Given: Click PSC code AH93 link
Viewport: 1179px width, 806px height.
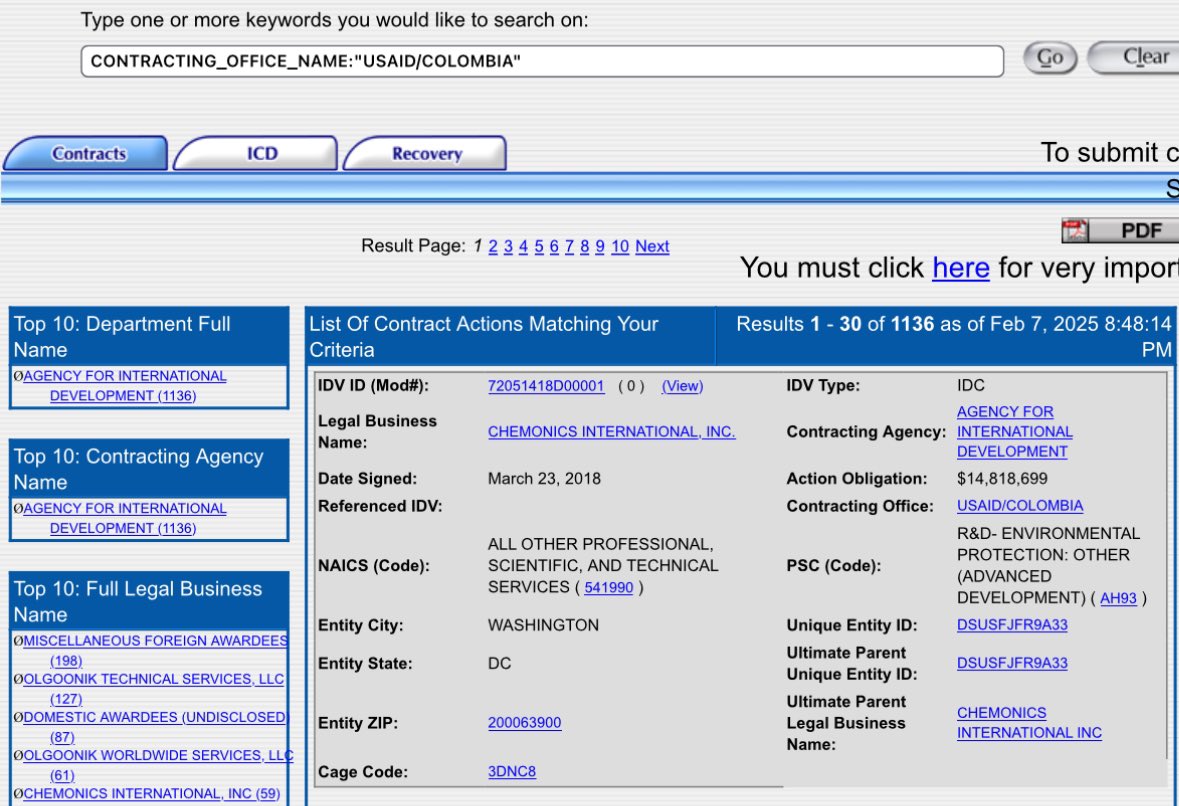Looking at the screenshot, I should (1118, 599).
